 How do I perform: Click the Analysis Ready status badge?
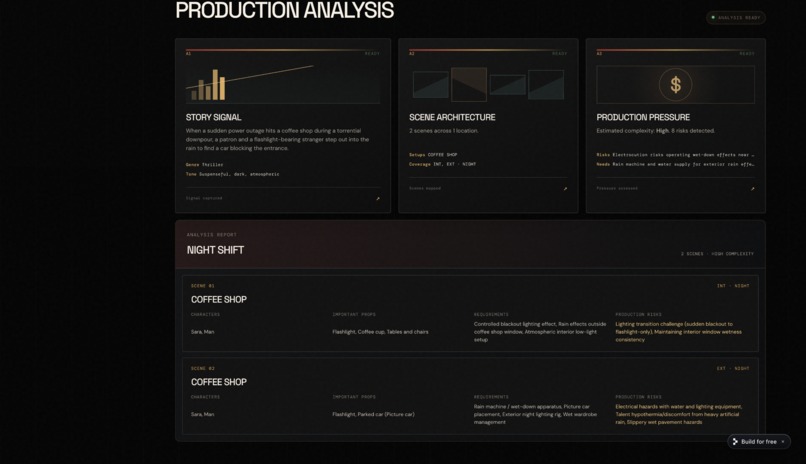[x=736, y=17]
